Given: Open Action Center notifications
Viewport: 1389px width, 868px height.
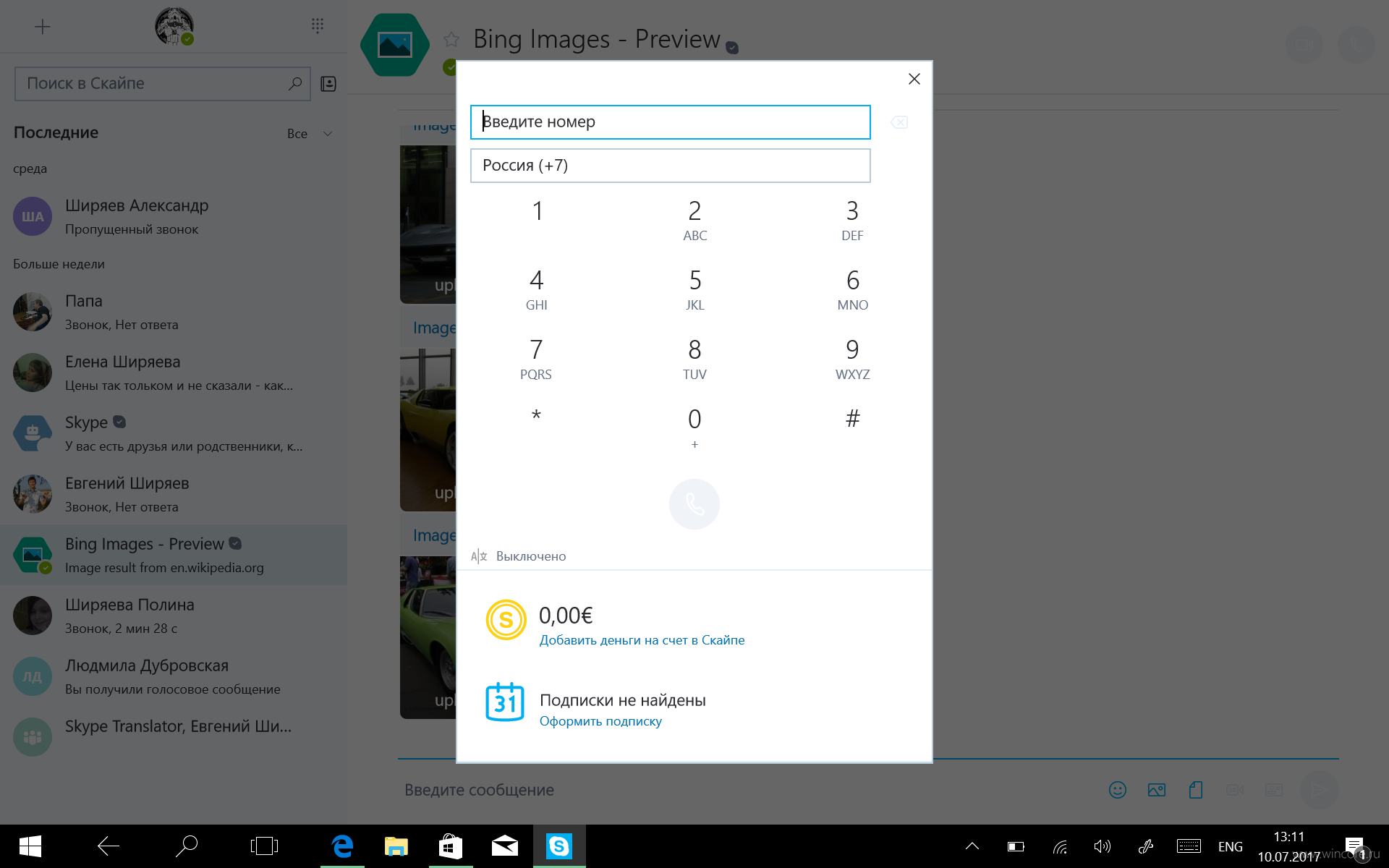Looking at the screenshot, I should 1355,848.
